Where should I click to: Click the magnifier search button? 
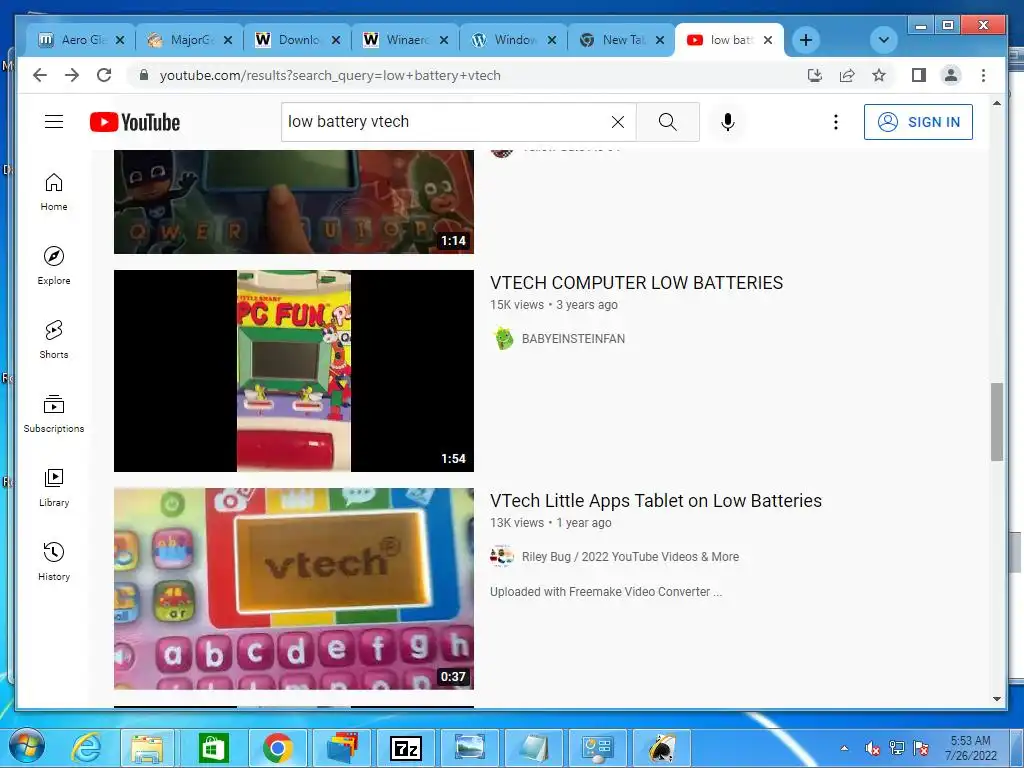coord(667,121)
